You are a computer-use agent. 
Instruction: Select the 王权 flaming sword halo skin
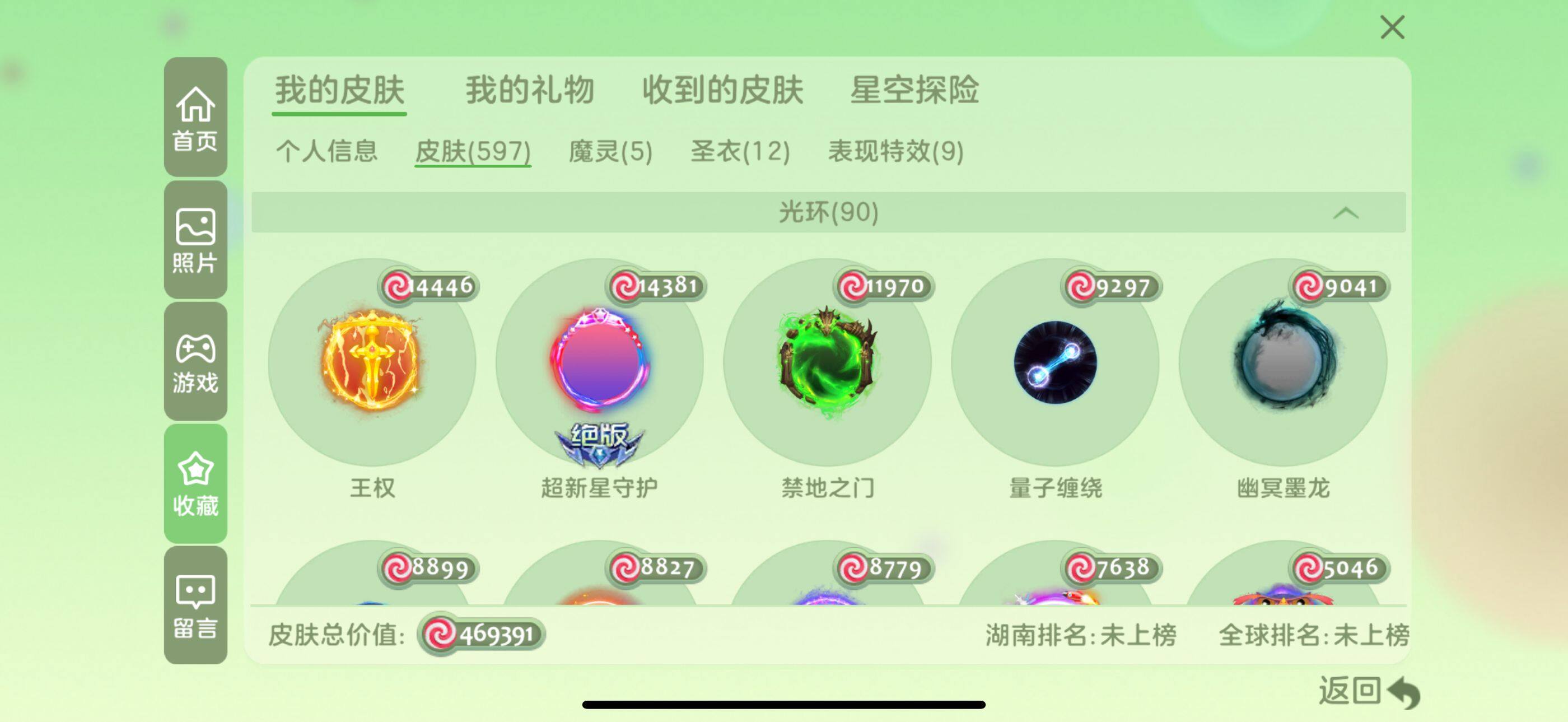pos(372,362)
